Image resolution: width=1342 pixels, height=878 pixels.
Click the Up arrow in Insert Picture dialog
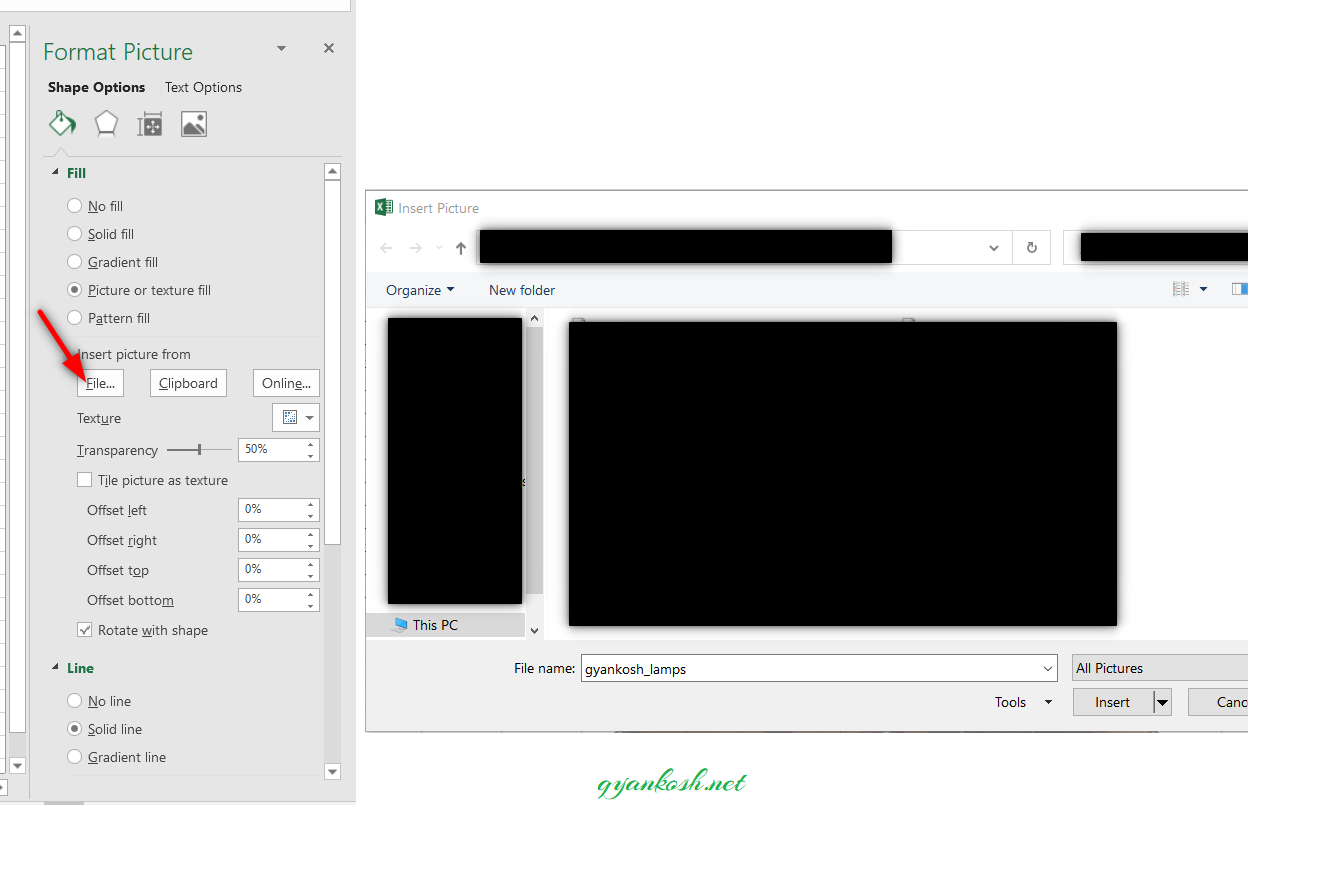coord(460,248)
